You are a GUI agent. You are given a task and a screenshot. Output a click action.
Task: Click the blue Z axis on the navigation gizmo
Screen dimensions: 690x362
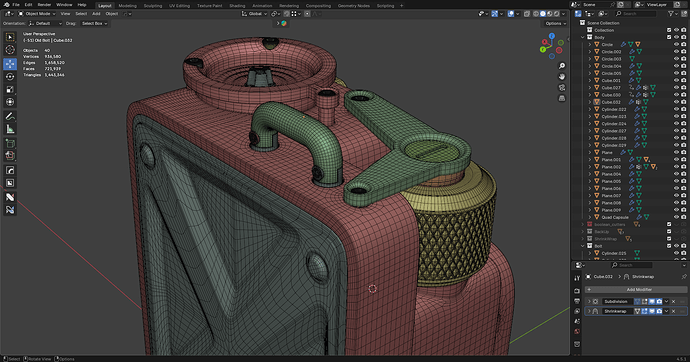pos(552,36)
